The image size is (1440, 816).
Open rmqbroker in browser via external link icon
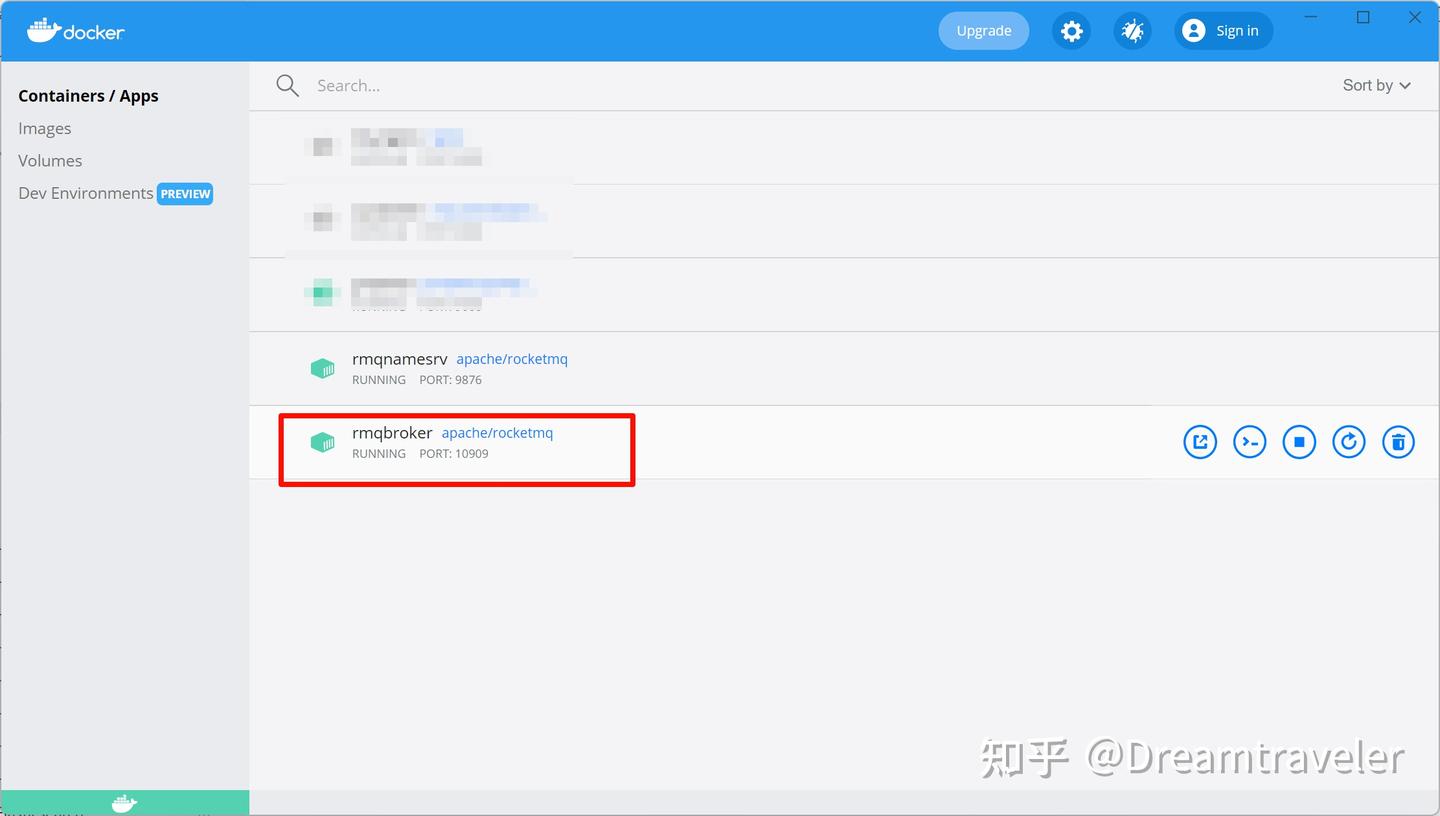click(x=1200, y=441)
